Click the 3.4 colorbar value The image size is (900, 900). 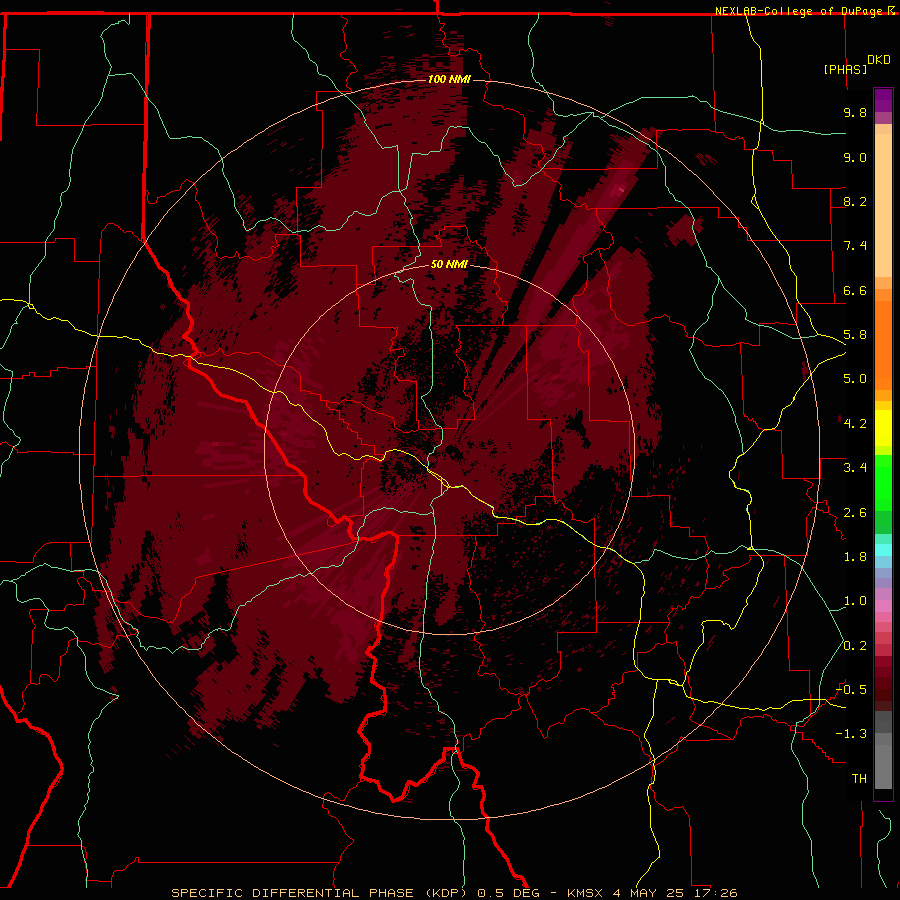855,468
